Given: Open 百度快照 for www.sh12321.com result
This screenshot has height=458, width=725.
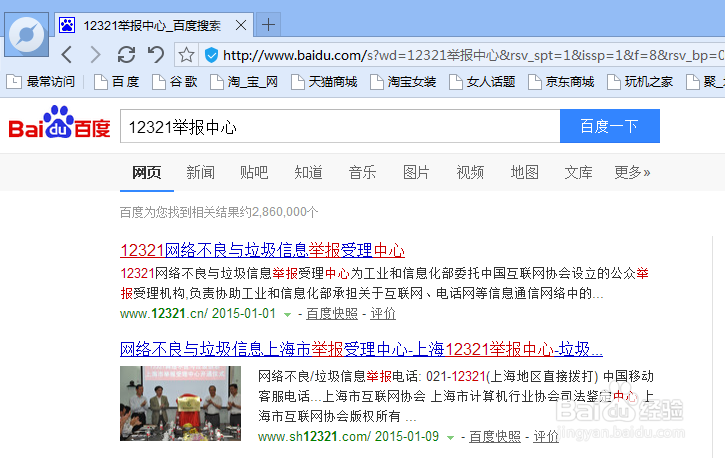Looking at the screenshot, I should [x=495, y=436].
